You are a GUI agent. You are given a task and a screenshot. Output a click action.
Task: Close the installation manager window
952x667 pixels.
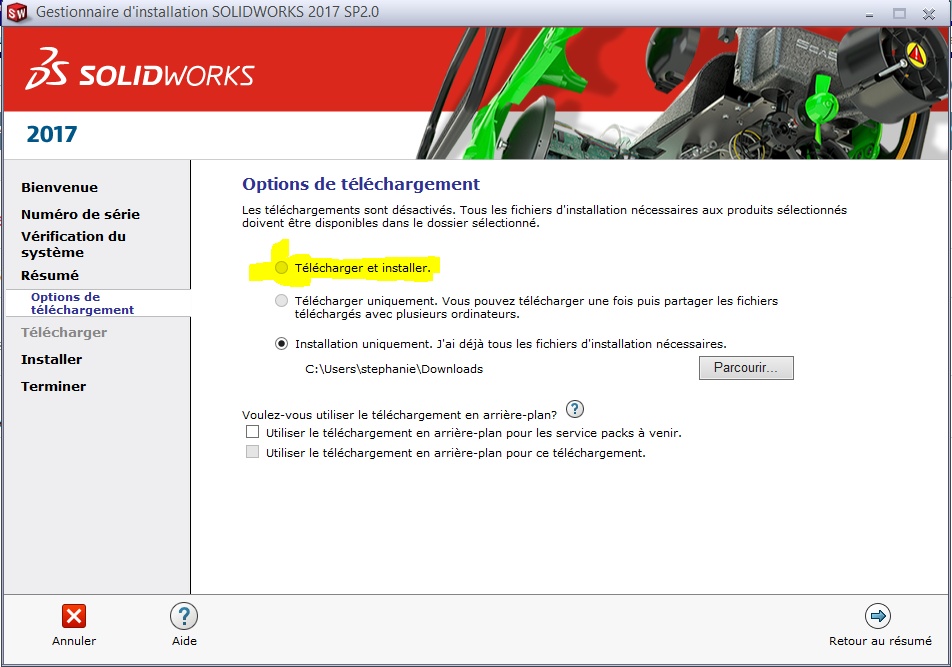tap(929, 13)
